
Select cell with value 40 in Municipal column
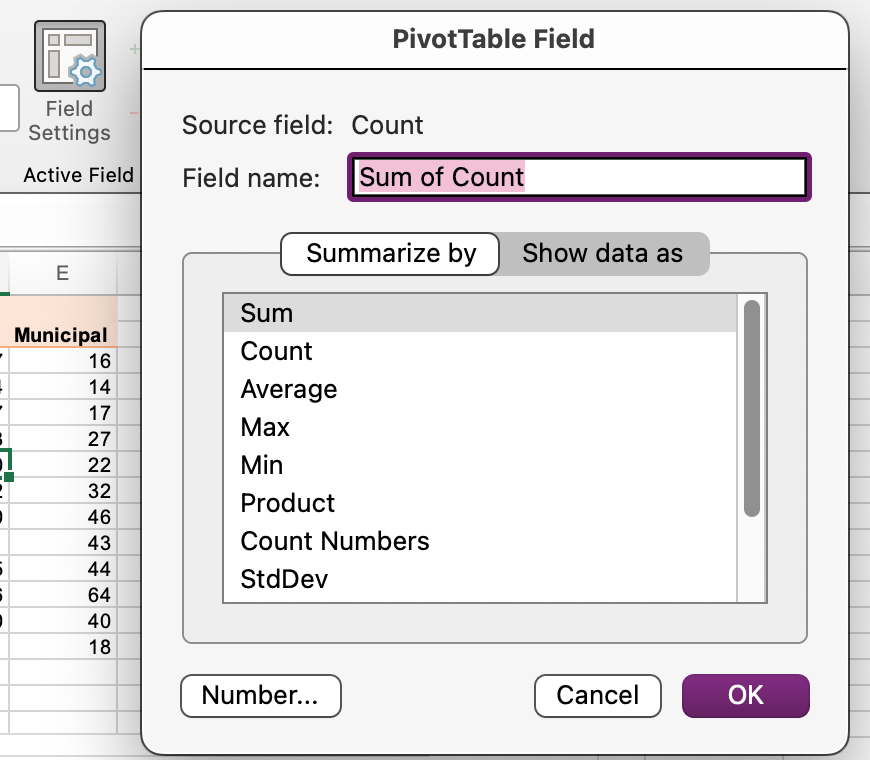point(63,621)
